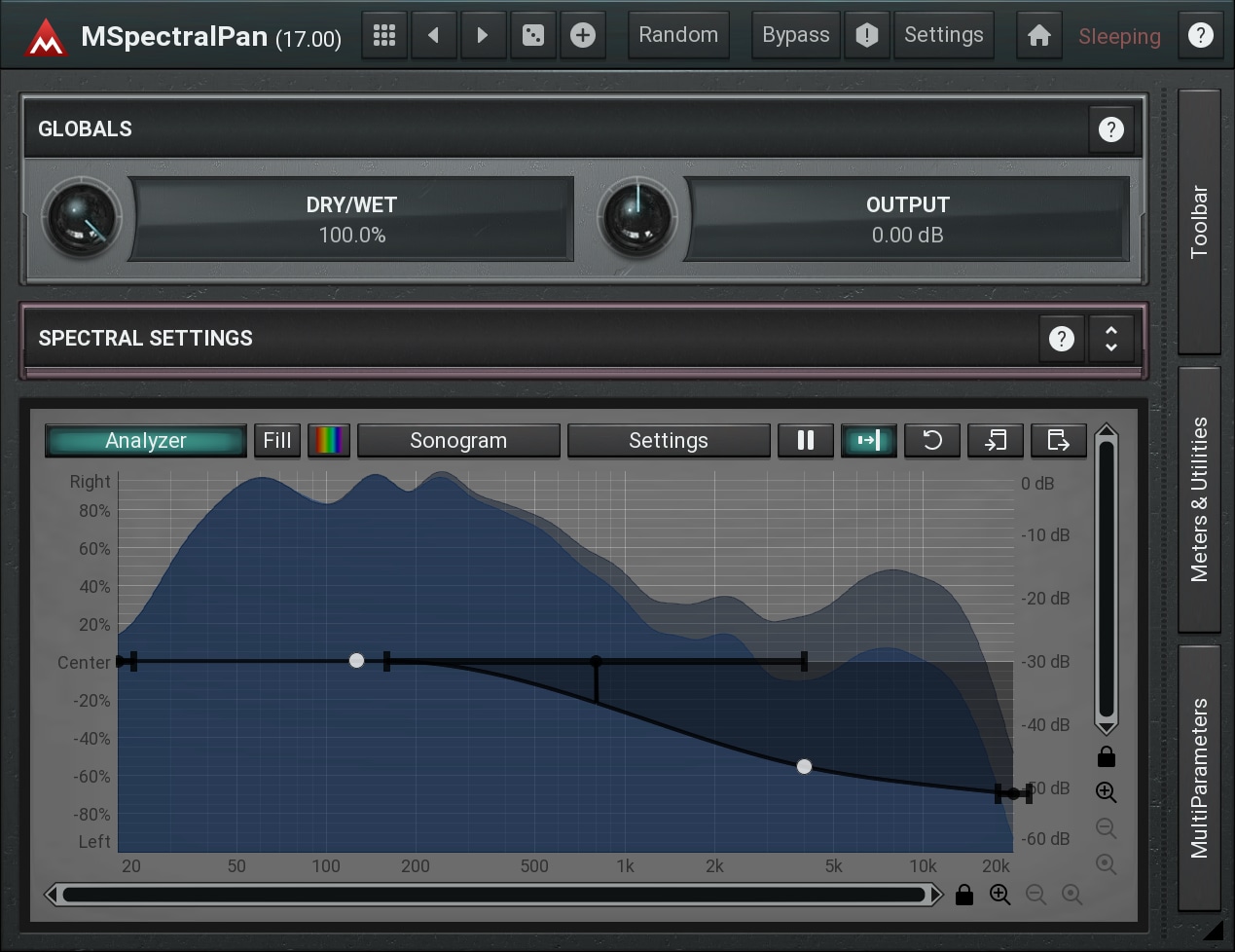Expand the Meters & Utilities panel

point(1199,499)
